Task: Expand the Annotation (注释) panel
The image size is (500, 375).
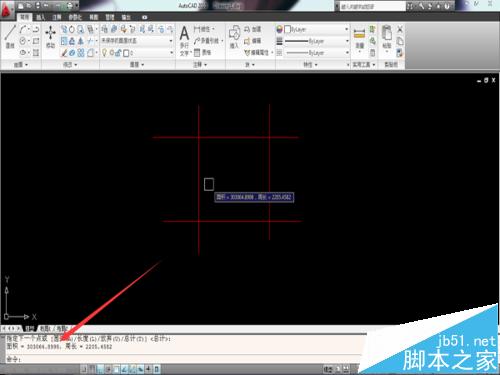Action: [200, 64]
